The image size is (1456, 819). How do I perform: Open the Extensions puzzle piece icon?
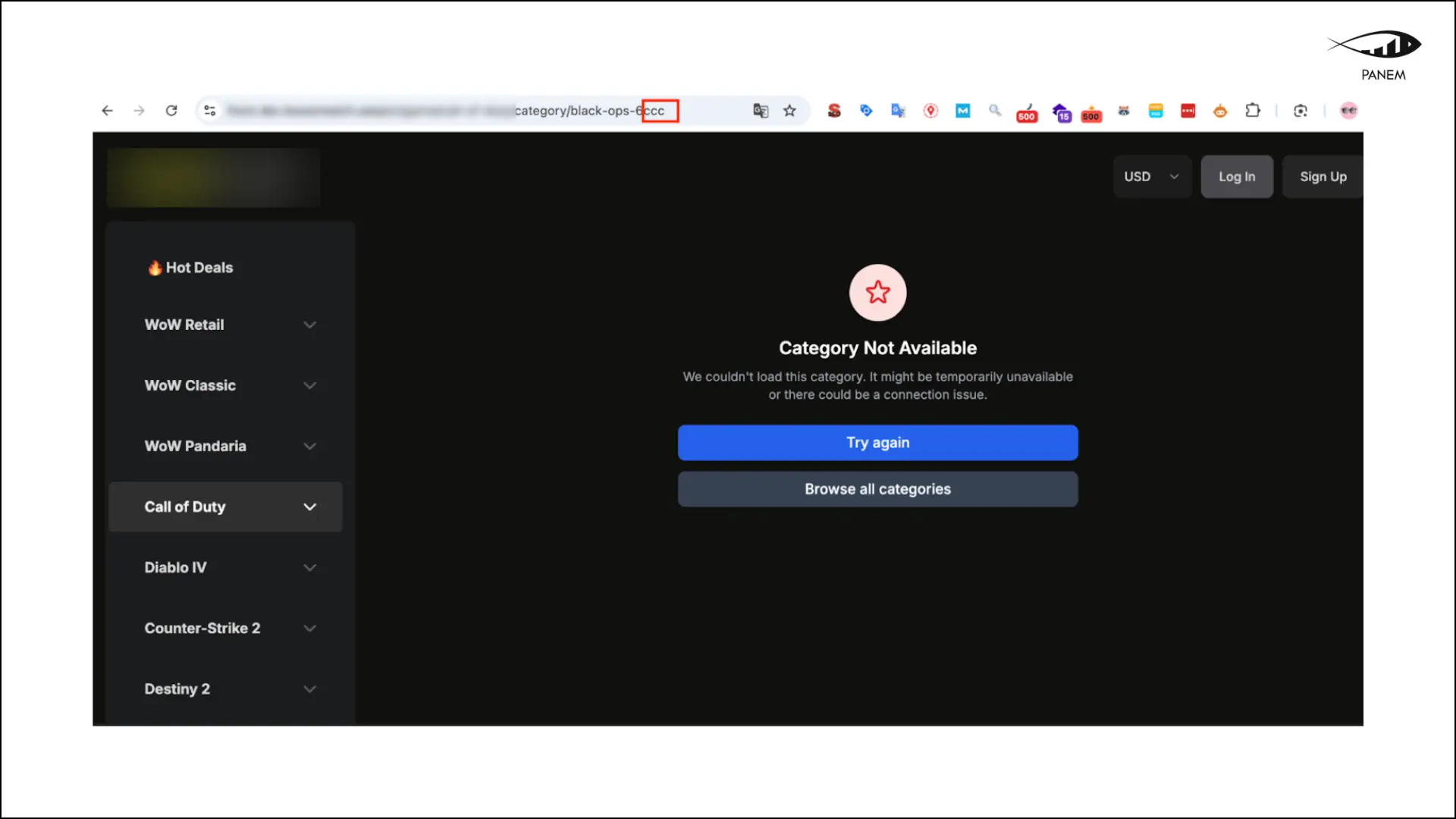[x=1253, y=111]
